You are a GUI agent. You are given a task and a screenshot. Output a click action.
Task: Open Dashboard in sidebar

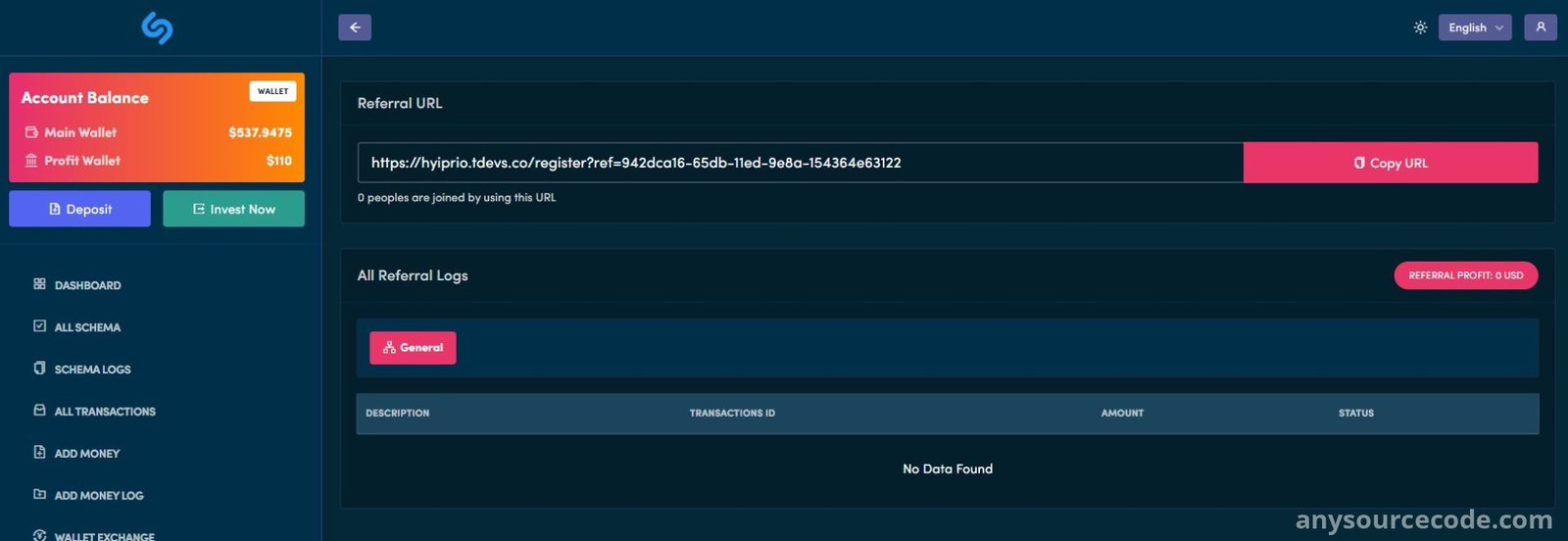87,285
